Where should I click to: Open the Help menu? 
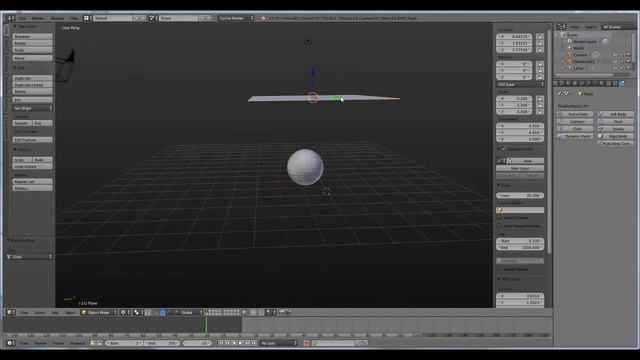[x=74, y=18]
